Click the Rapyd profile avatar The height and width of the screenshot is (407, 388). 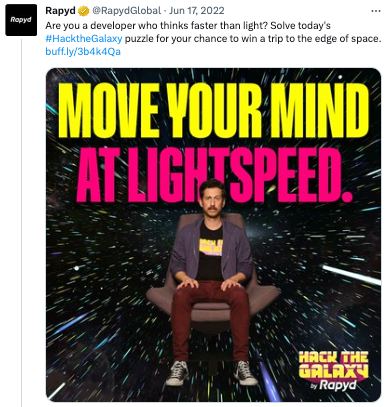[21, 20]
